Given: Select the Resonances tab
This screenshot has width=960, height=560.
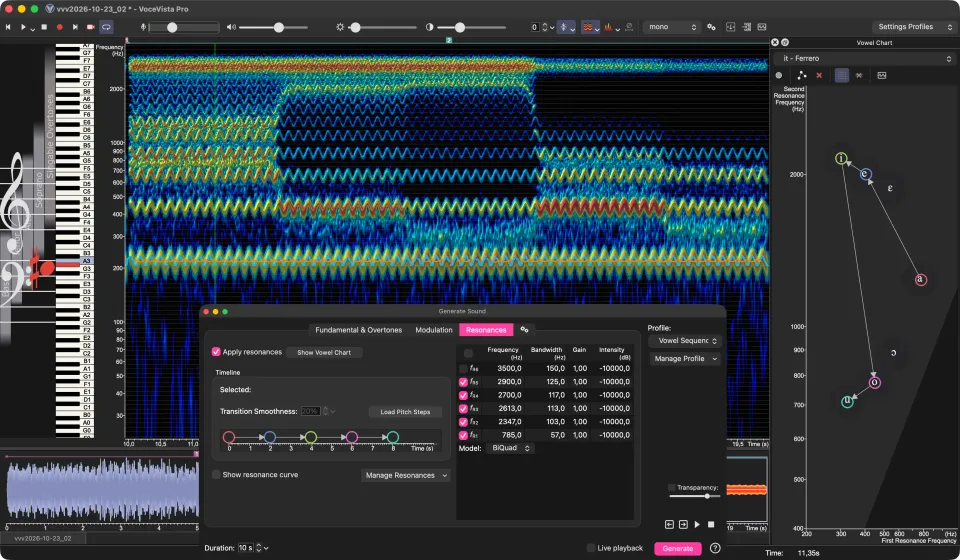Looking at the screenshot, I should 486,330.
